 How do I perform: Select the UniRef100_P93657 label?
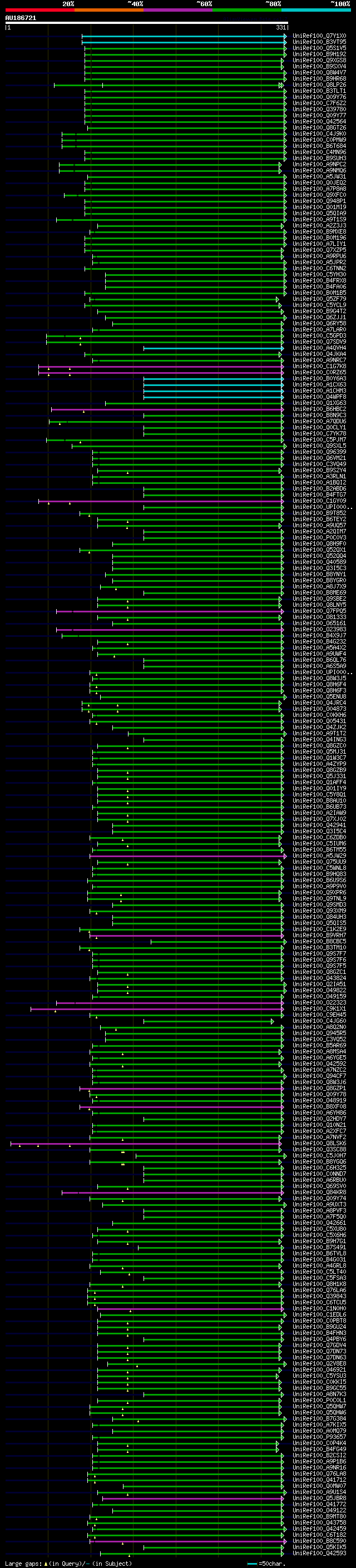point(319,1437)
